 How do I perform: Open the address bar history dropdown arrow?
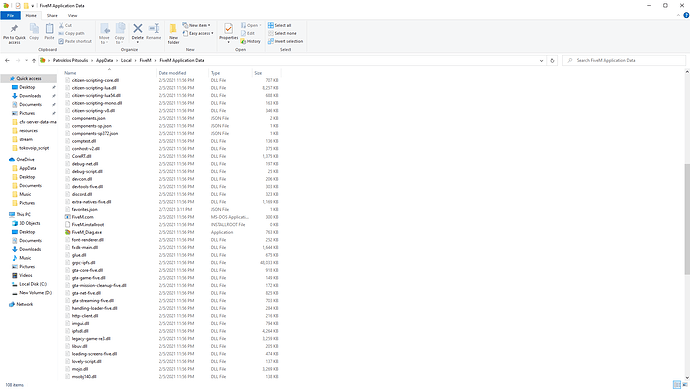point(541,60)
